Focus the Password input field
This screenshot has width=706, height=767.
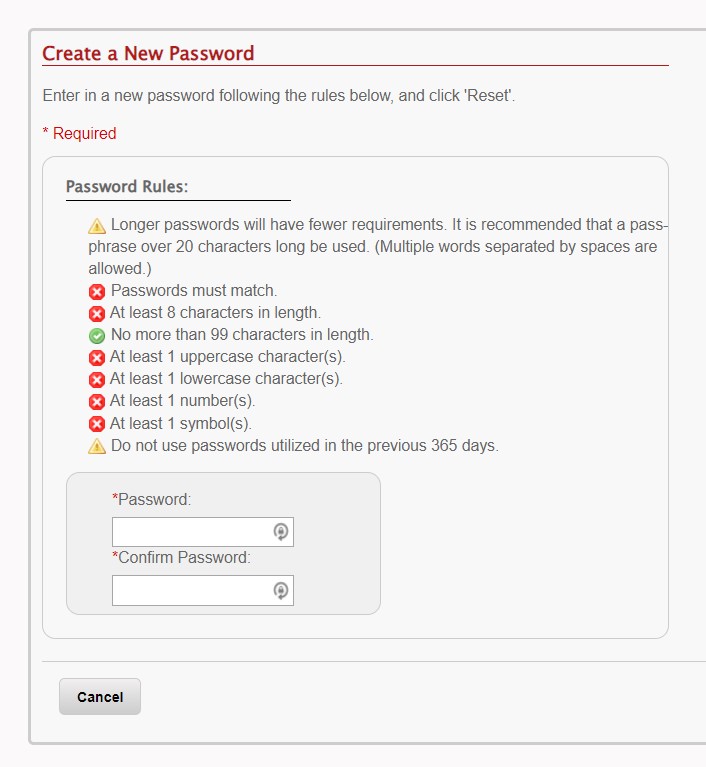[190, 532]
